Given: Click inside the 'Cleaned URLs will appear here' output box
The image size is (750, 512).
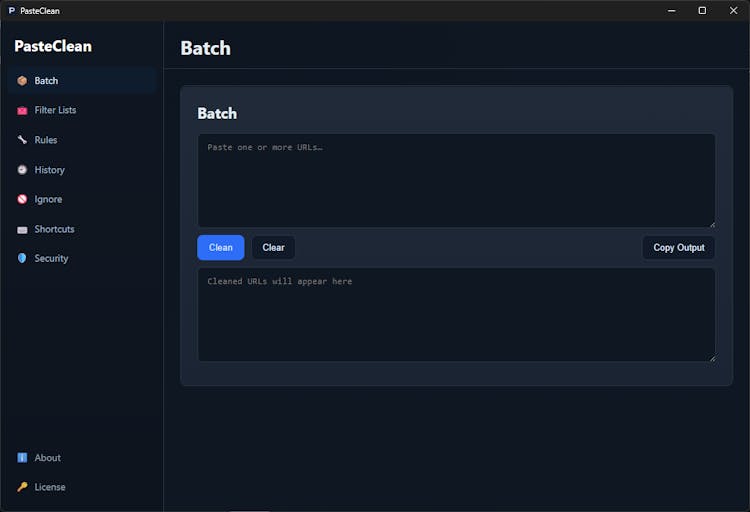Looking at the screenshot, I should [x=456, y=314].
